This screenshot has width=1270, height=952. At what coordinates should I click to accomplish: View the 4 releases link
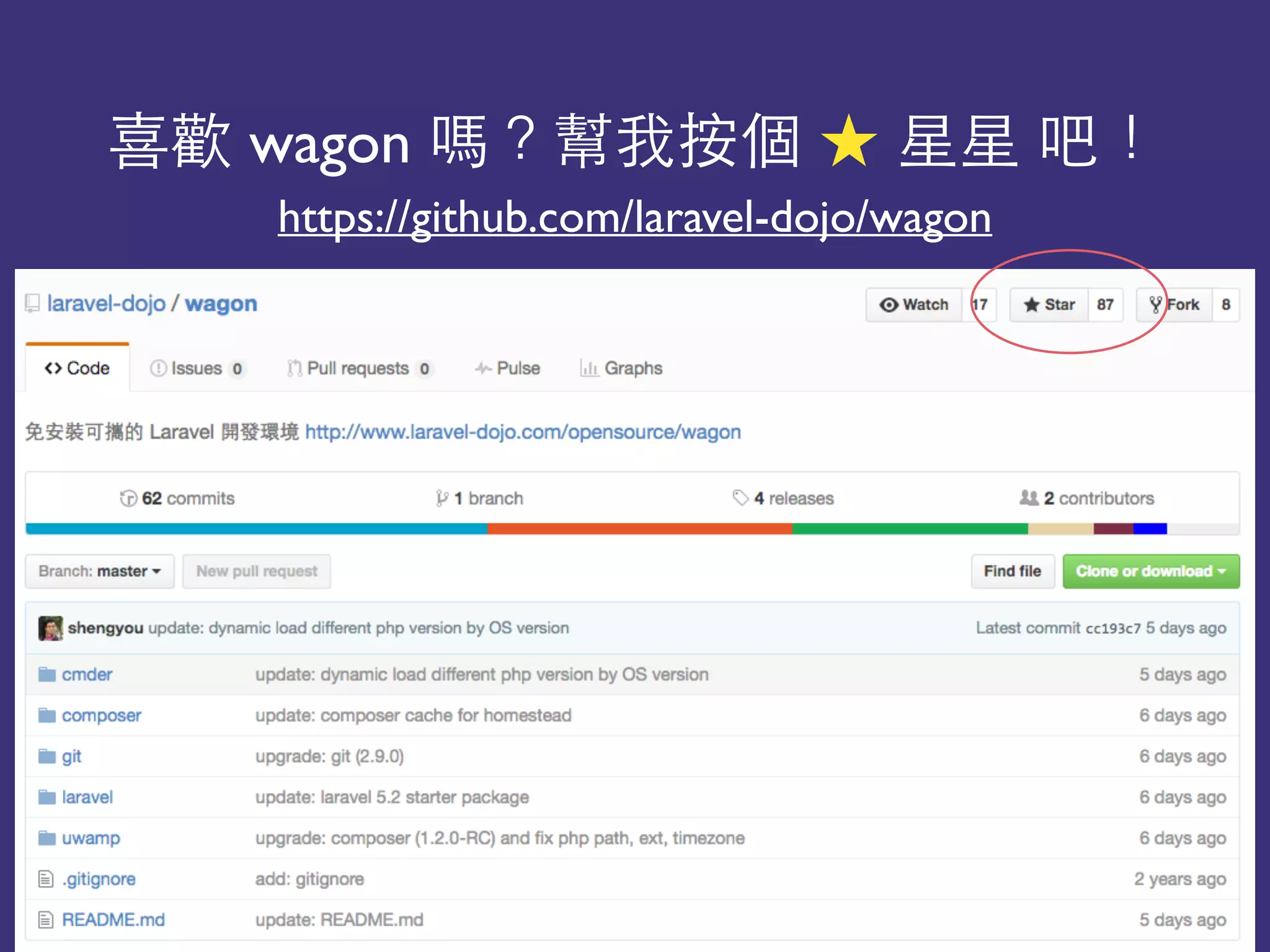[x=783, y=498]
